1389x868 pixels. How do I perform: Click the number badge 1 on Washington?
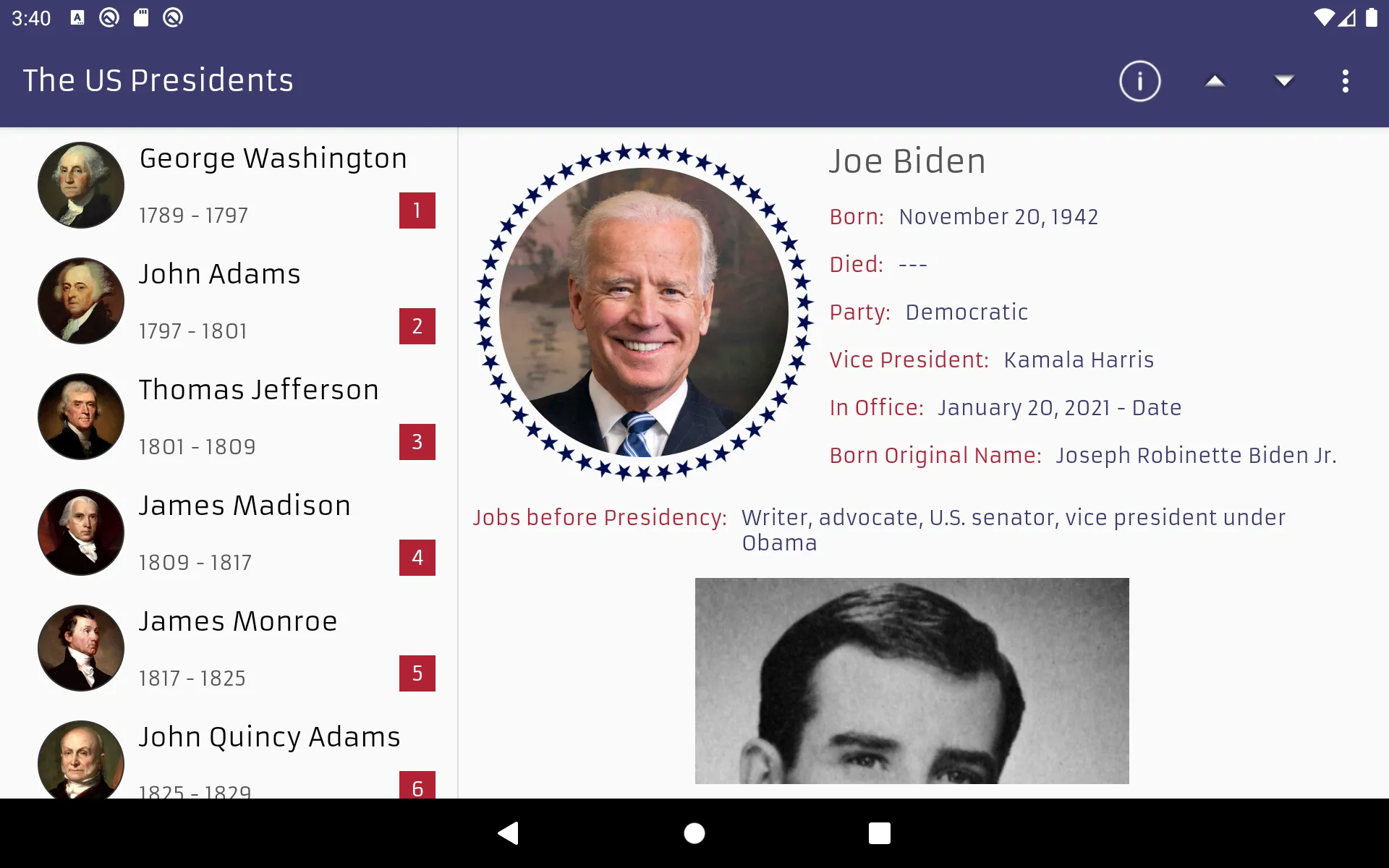click(417, 210)
